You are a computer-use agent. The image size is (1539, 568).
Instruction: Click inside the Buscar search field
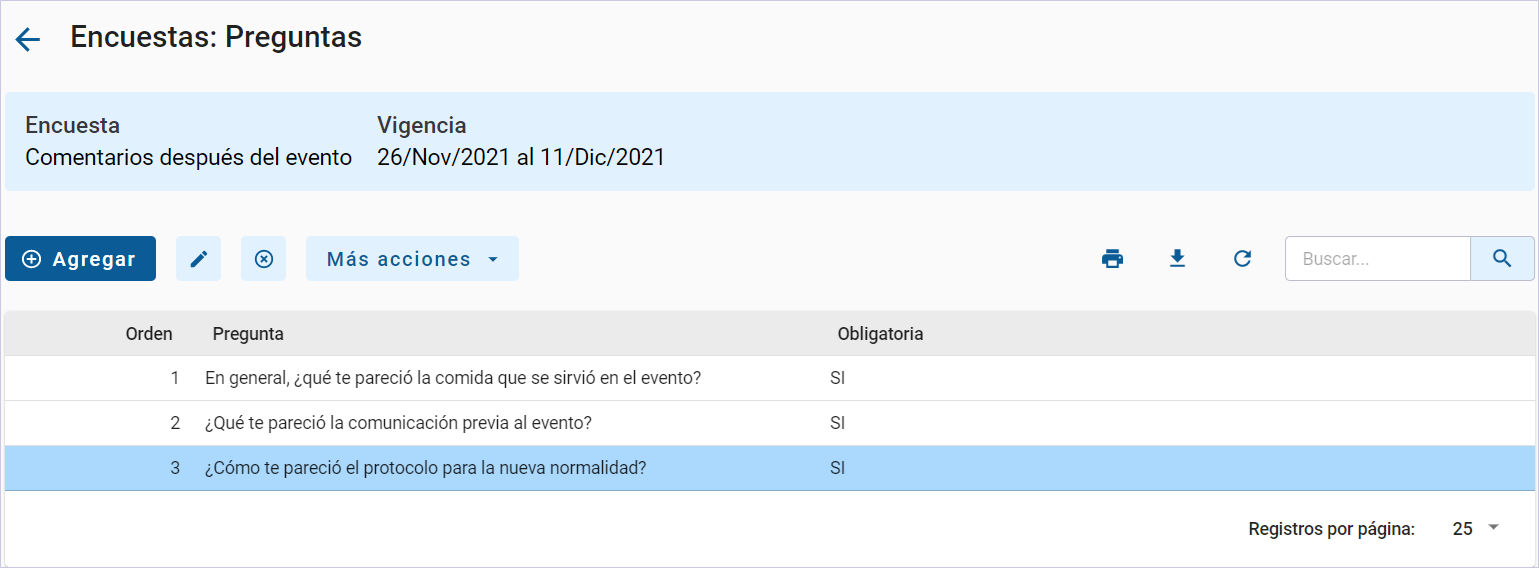1377,259
